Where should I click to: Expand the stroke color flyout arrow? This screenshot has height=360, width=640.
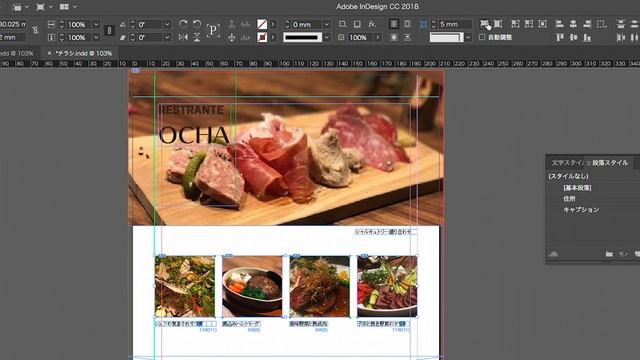tap(273, 38)
